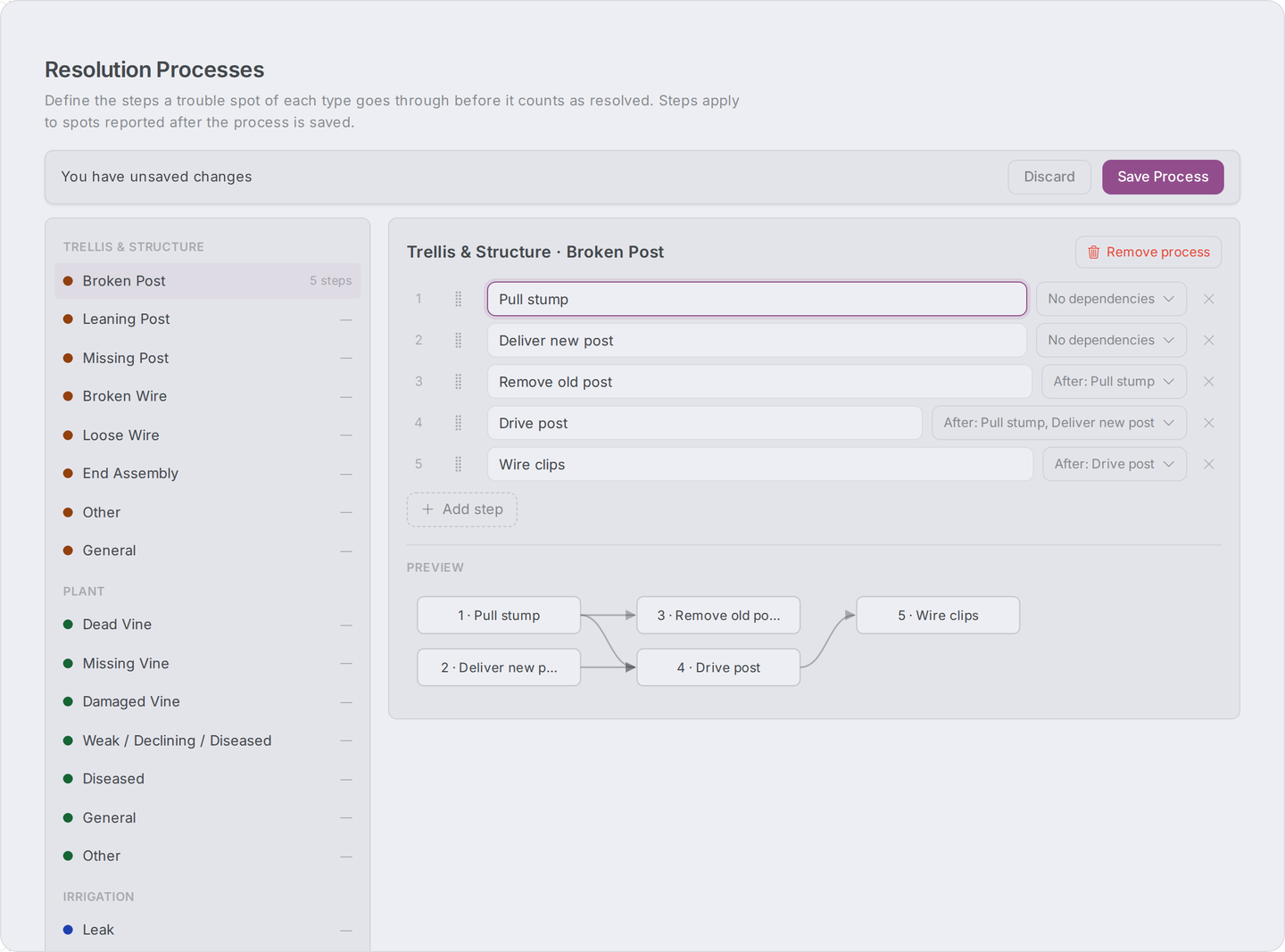Grab the drag handle for Drive post
Screen dimensions: 1285x952
click(x=458, y=423)
